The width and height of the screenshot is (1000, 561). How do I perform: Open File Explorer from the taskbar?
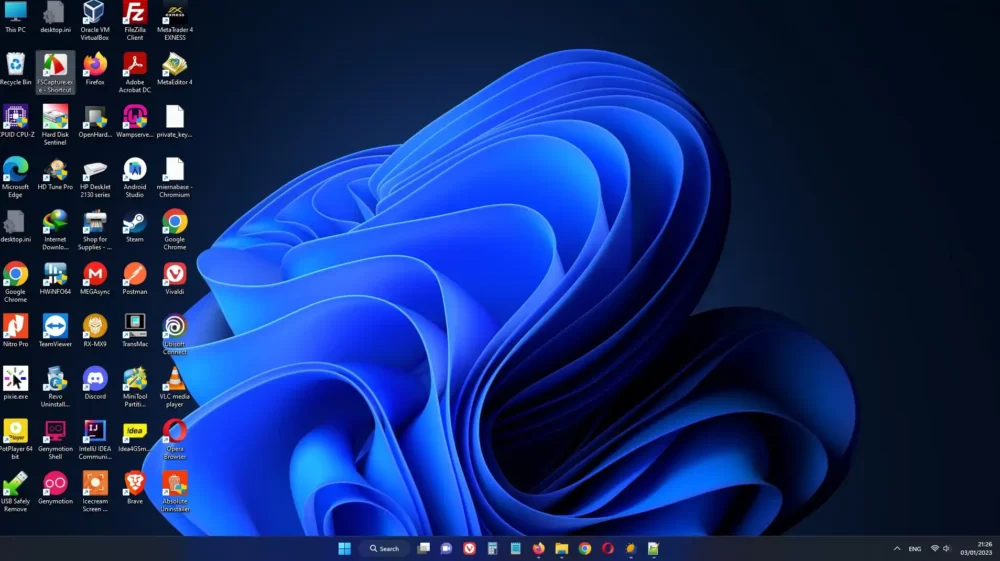click(561, 548)
